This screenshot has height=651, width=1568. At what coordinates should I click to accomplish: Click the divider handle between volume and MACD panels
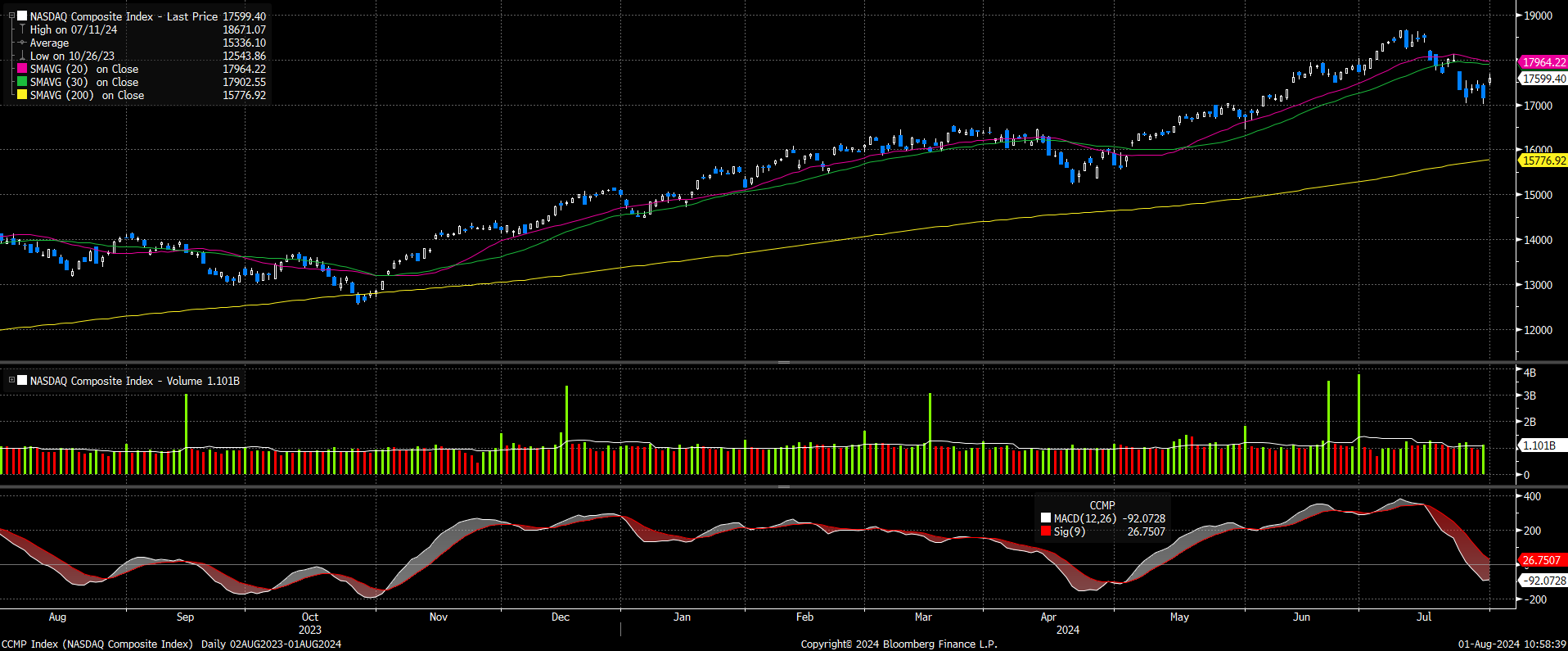coord(783,486)
